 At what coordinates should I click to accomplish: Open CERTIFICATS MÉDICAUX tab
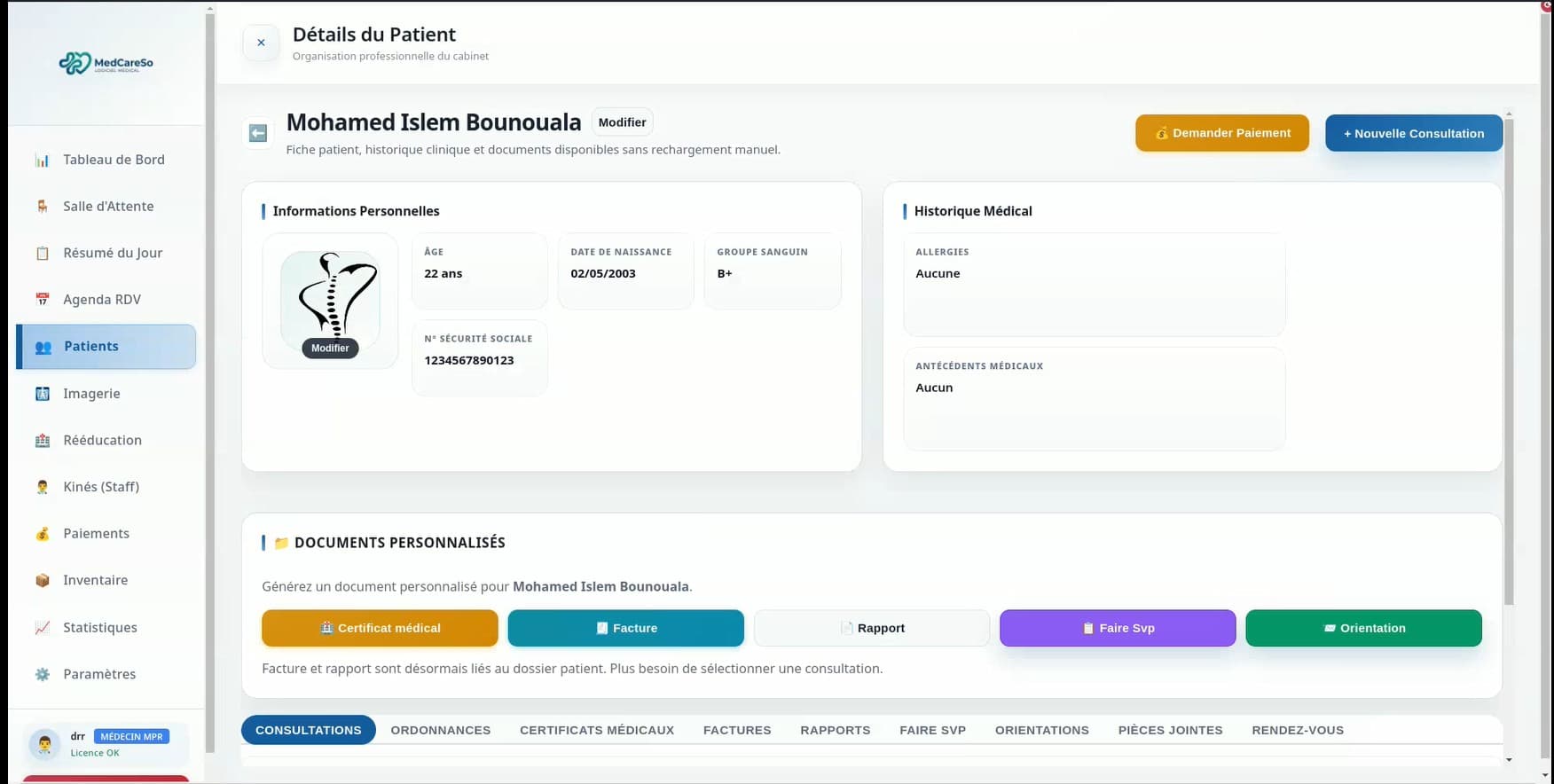tap(597, 730)
